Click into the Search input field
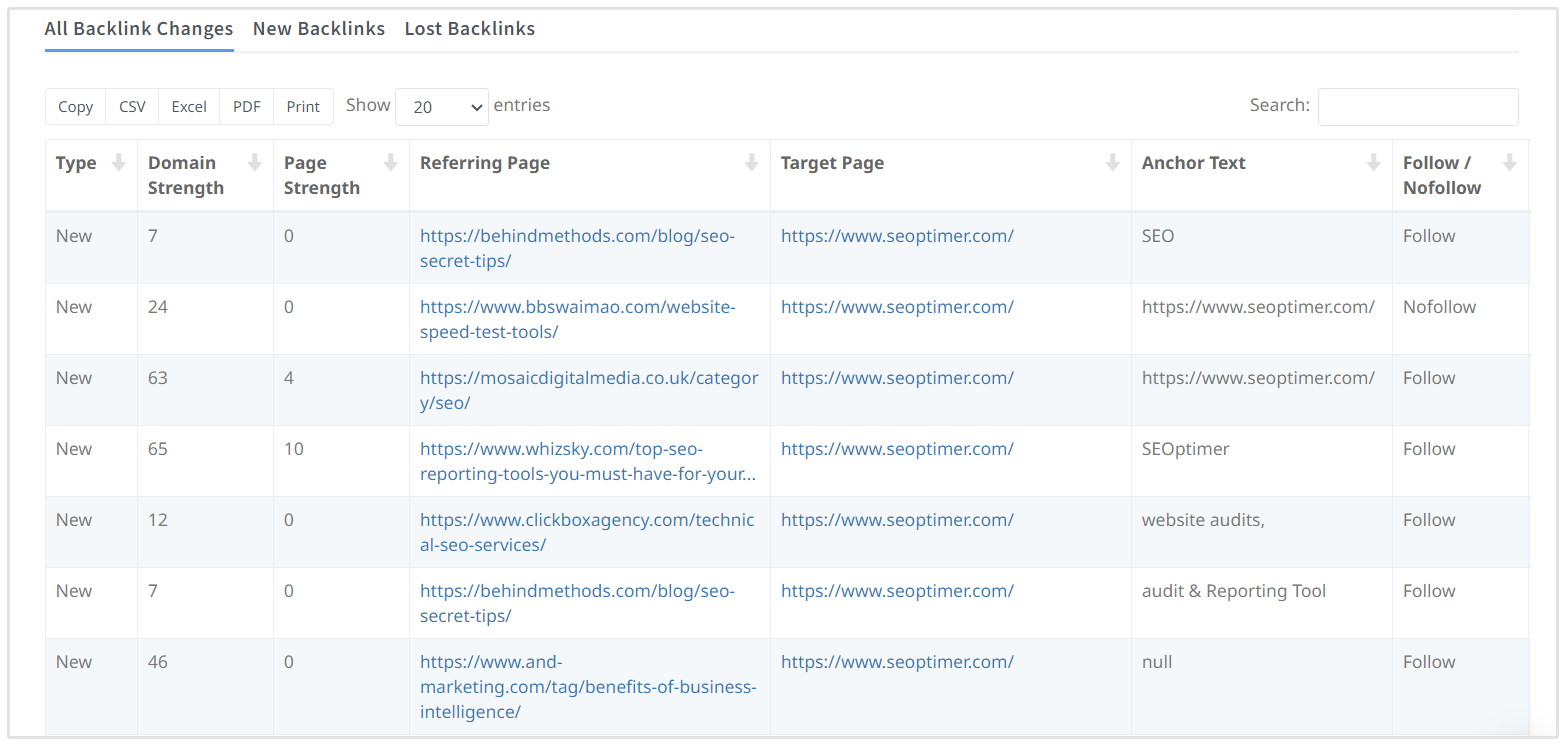Viewport: 1566px width, 746px height. 1417,107
